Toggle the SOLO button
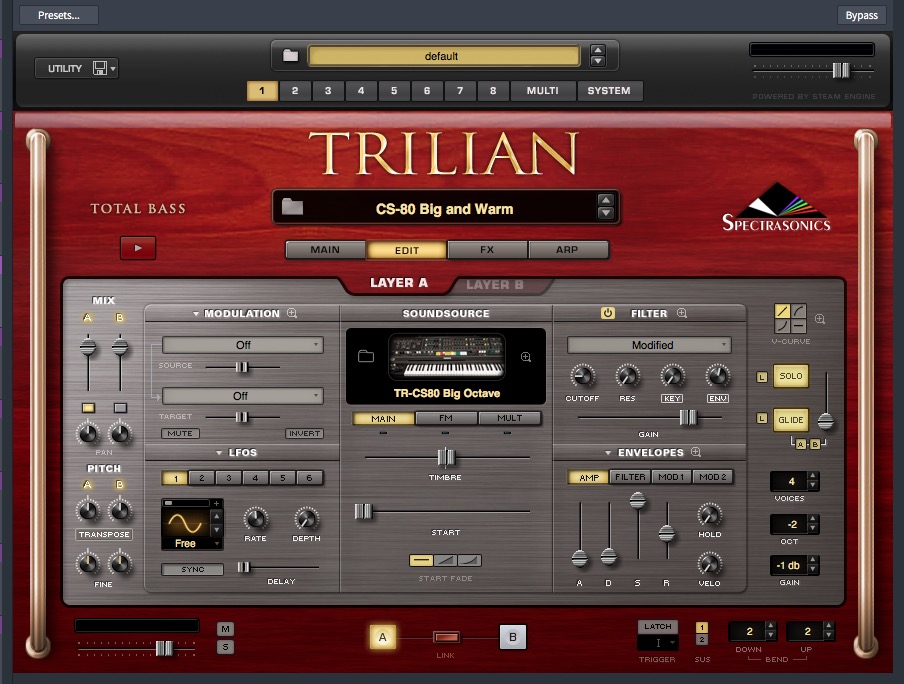The width and height of the screenshot is (904, 684). (x=791, y=377)
